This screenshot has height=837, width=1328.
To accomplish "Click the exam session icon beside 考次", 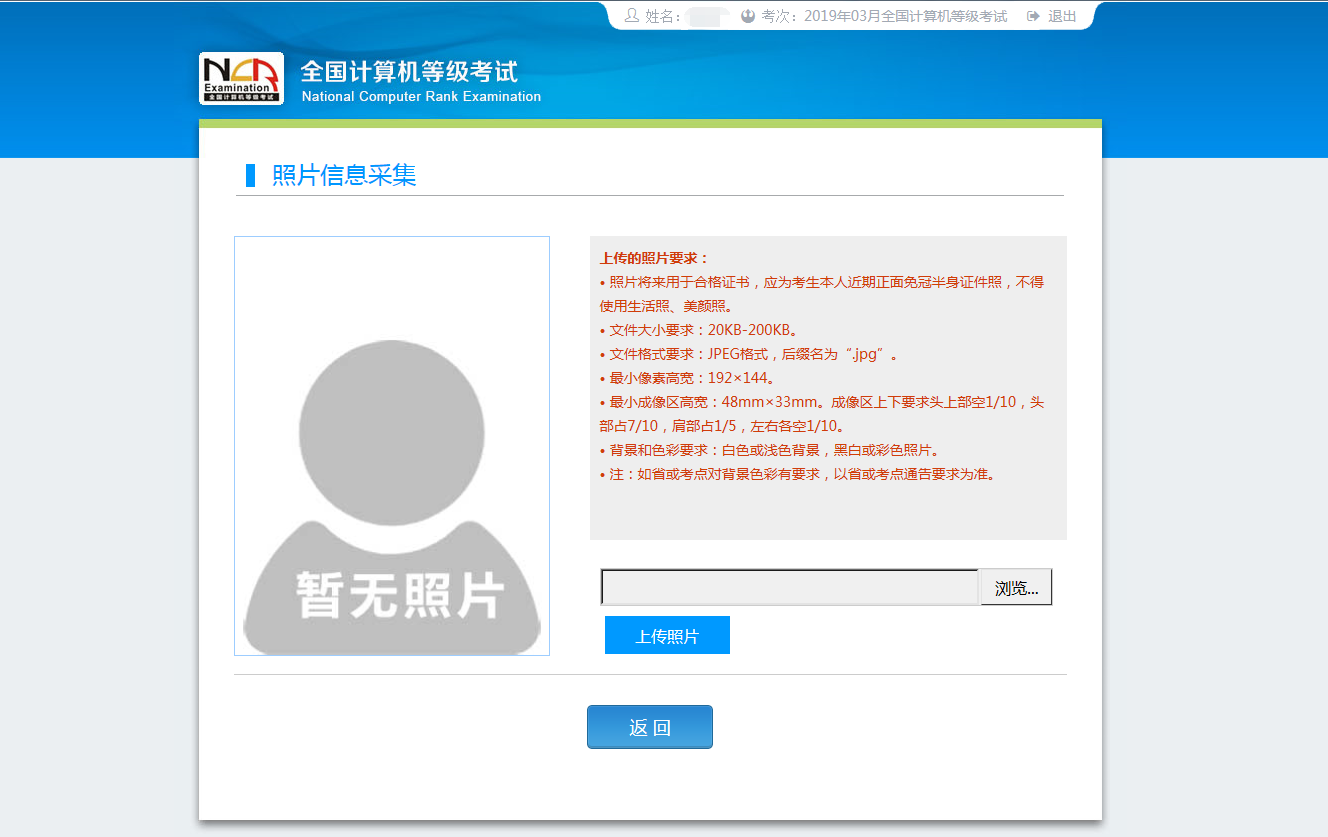I will [x=747, y=16].
